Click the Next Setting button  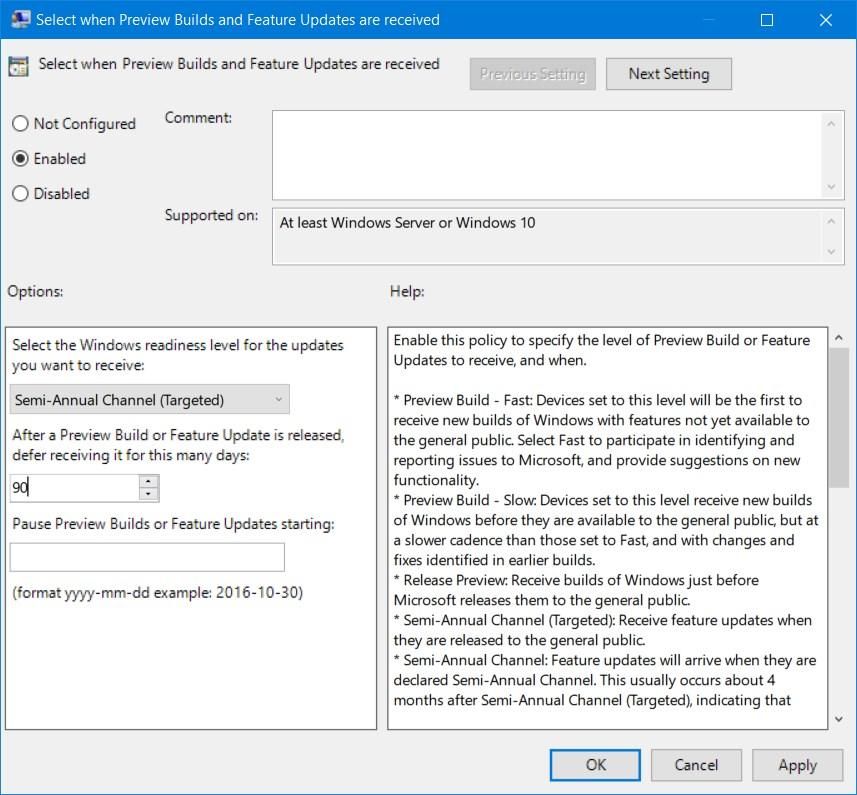click(x=668, y=74)
